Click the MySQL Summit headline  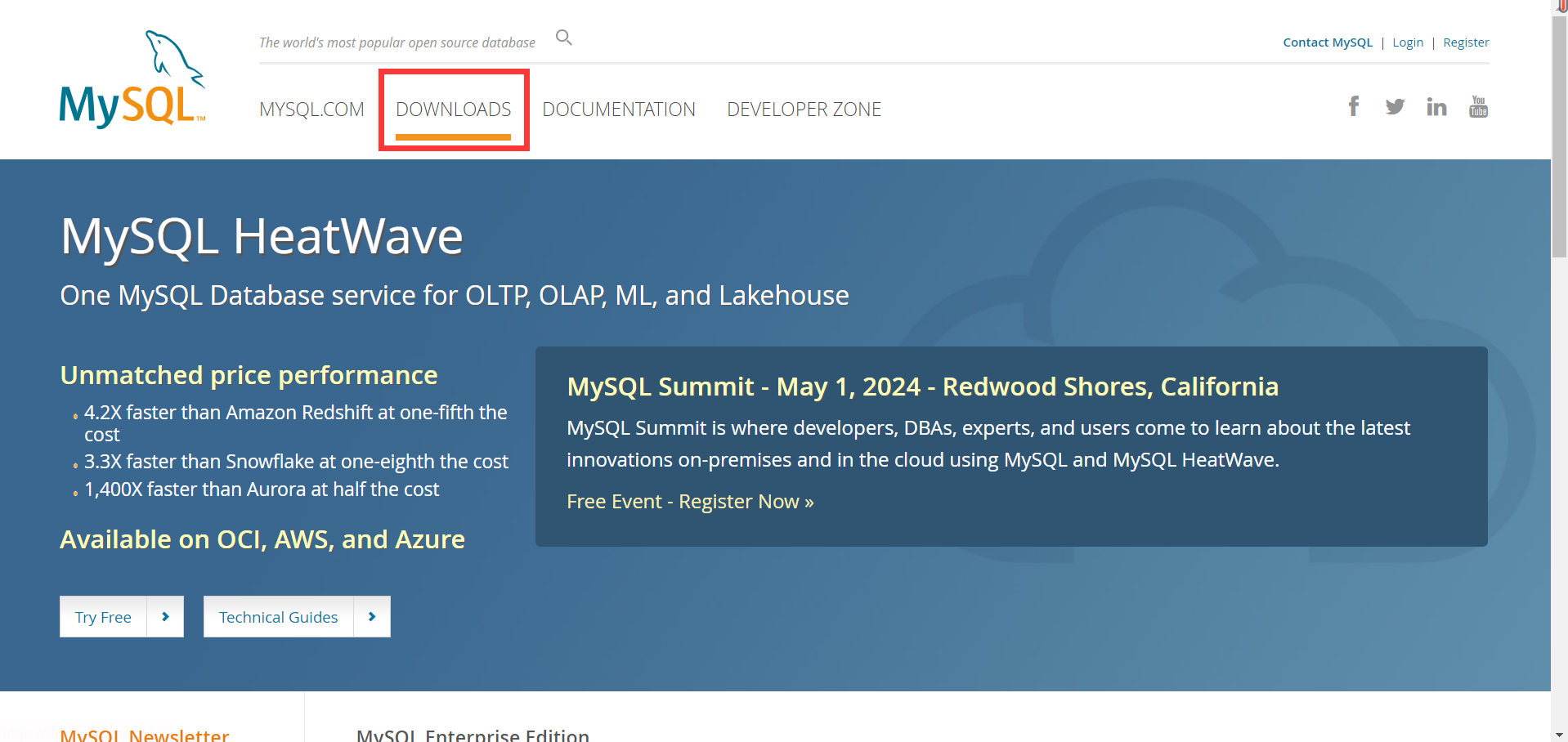[922, 387]
